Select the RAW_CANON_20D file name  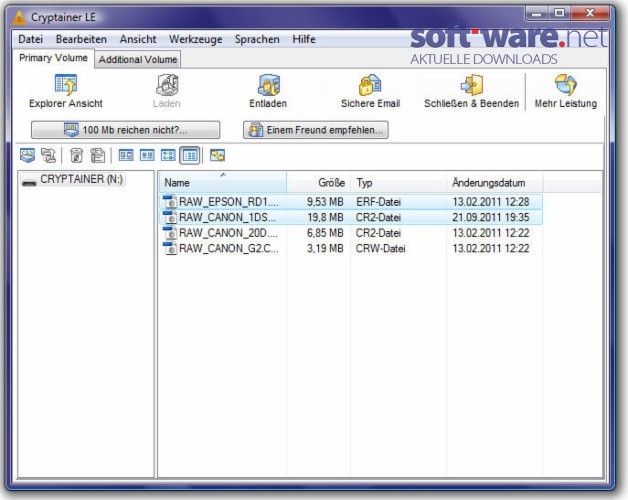pos(228,233)
